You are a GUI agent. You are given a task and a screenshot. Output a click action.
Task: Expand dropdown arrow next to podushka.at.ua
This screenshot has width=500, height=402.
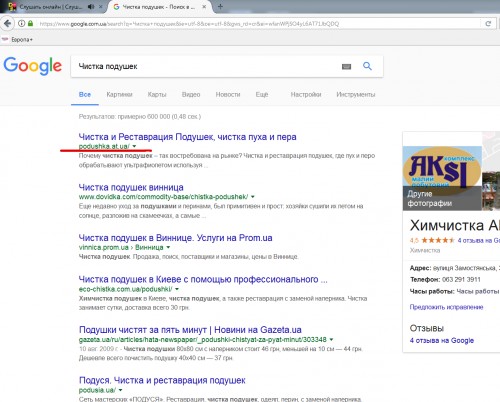coord(134,146)
